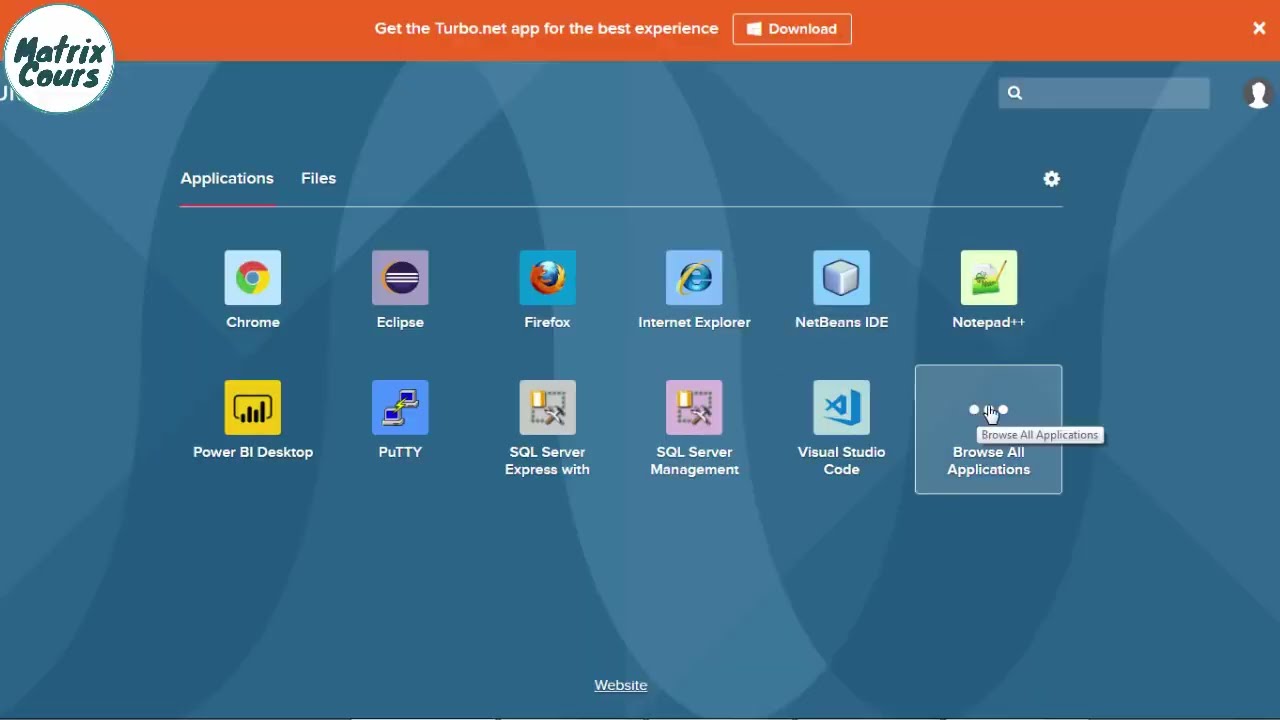Viewport: 1280px width, 720px height.
Task: Launch the PuTTY icon
Action: (400, 407)
